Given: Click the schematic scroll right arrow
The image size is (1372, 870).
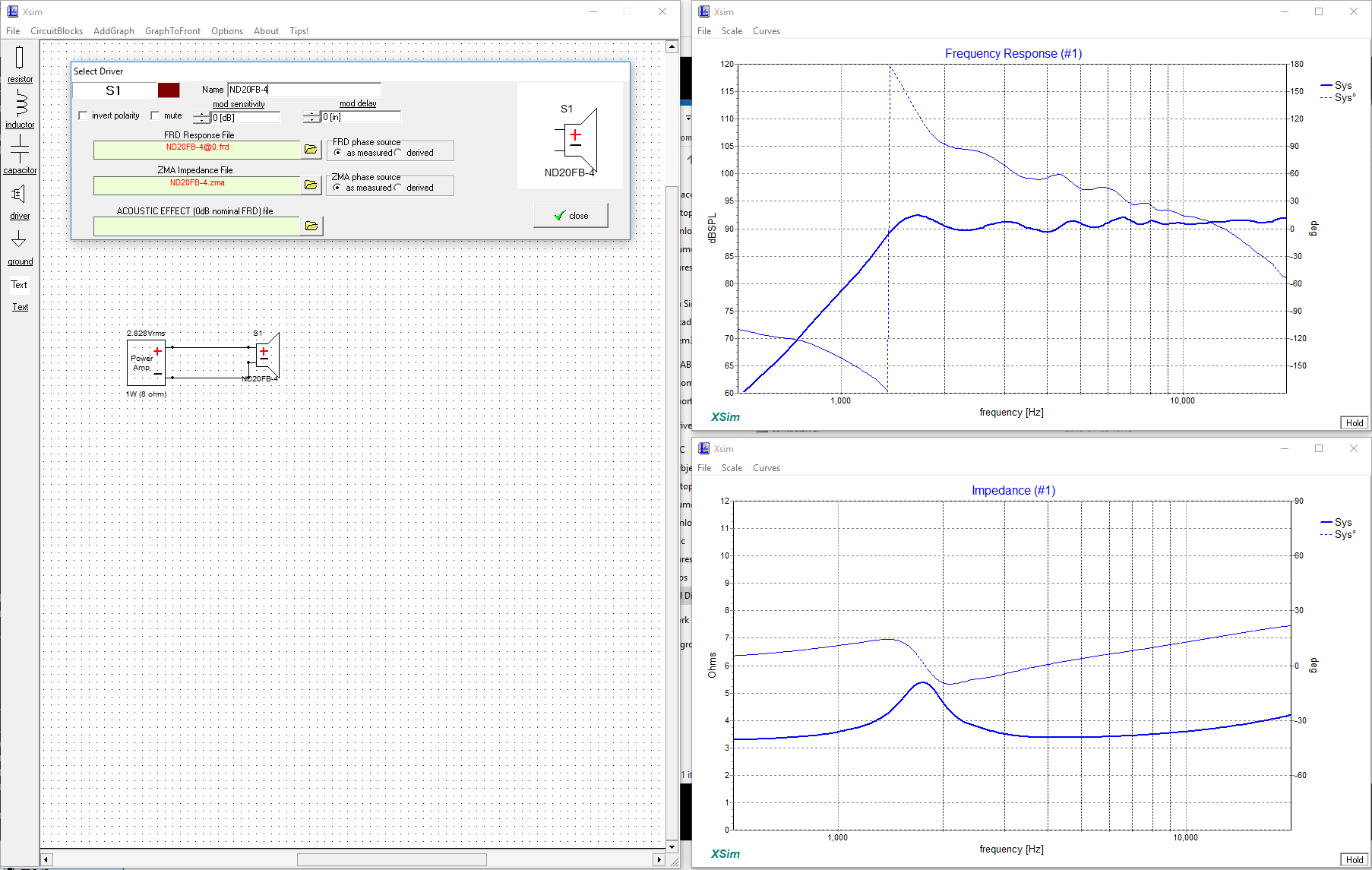Looking at the screenshot, I should (659, 859).
